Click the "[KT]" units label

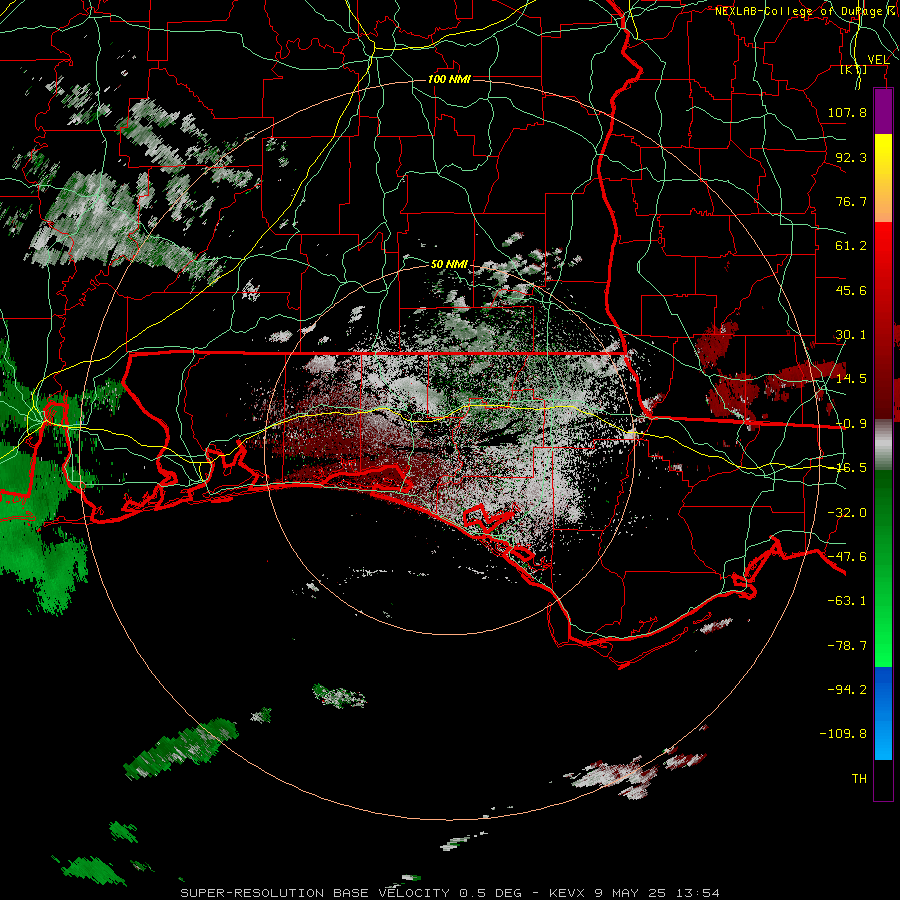[854, 69]
